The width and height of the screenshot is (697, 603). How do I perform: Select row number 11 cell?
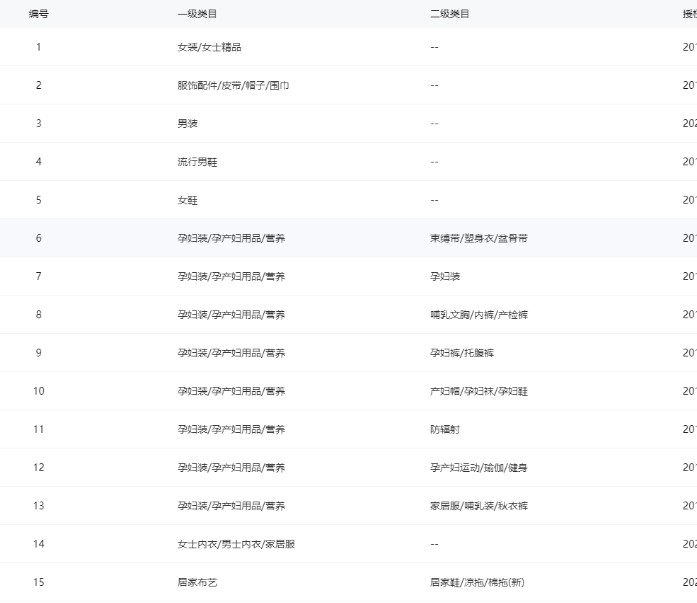pyautogui.click(x=39, y=429)
